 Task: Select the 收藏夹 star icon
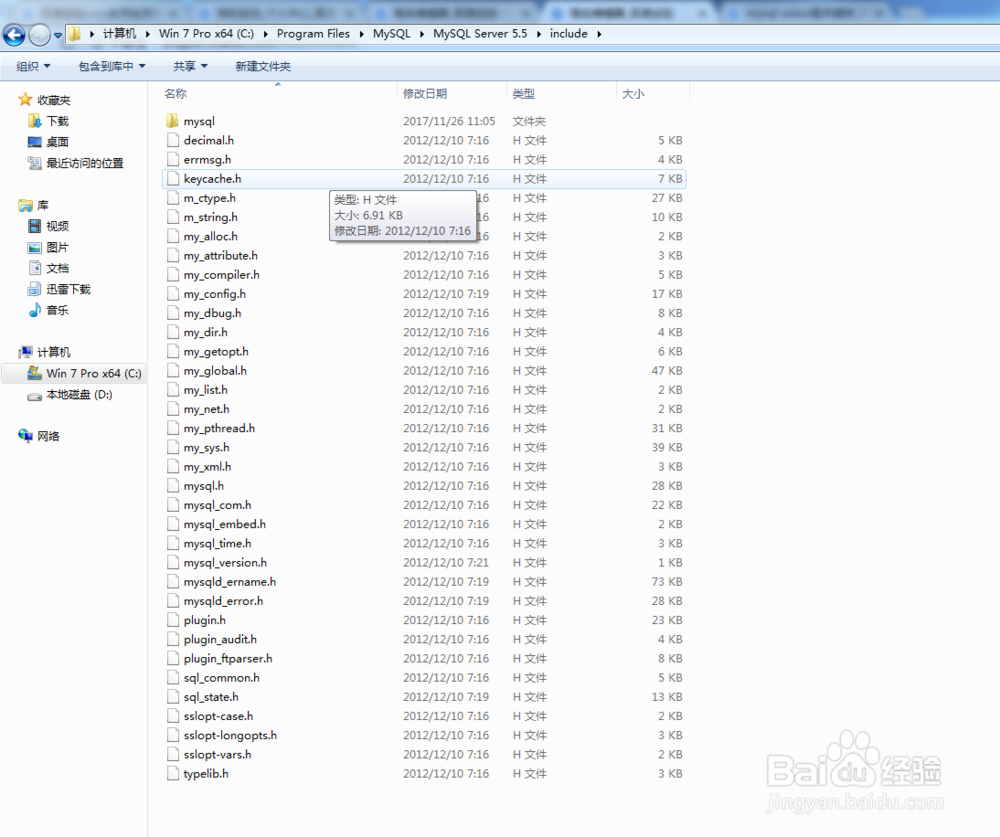coord(25,100)
